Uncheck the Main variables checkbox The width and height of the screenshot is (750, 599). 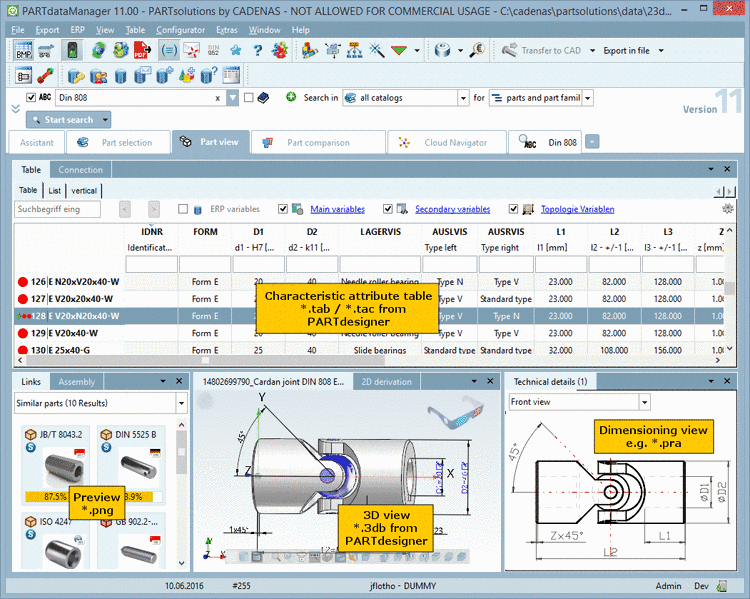tap(284, 209)
